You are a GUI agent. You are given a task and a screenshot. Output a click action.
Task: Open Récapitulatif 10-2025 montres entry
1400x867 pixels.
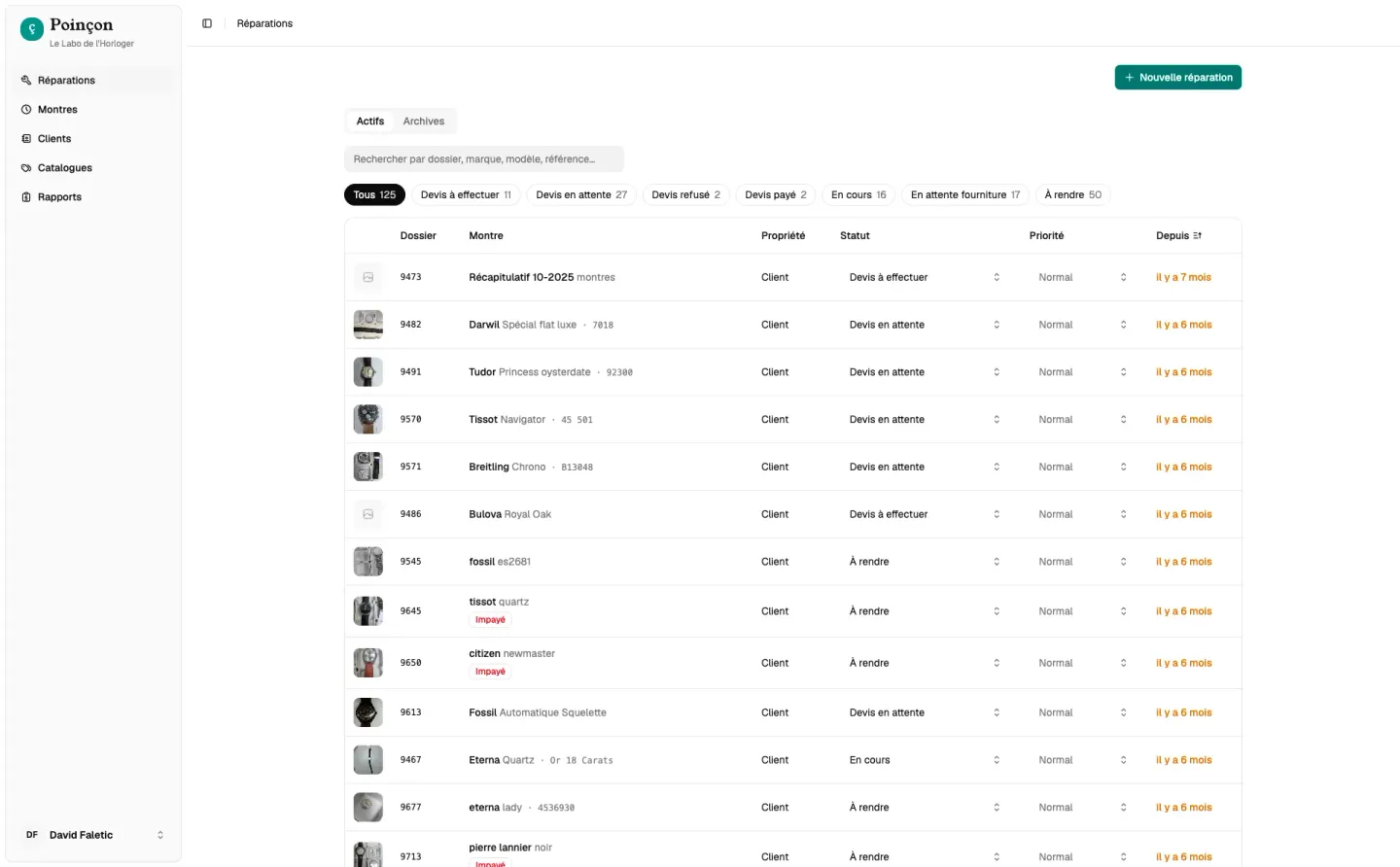pos(542,277)
